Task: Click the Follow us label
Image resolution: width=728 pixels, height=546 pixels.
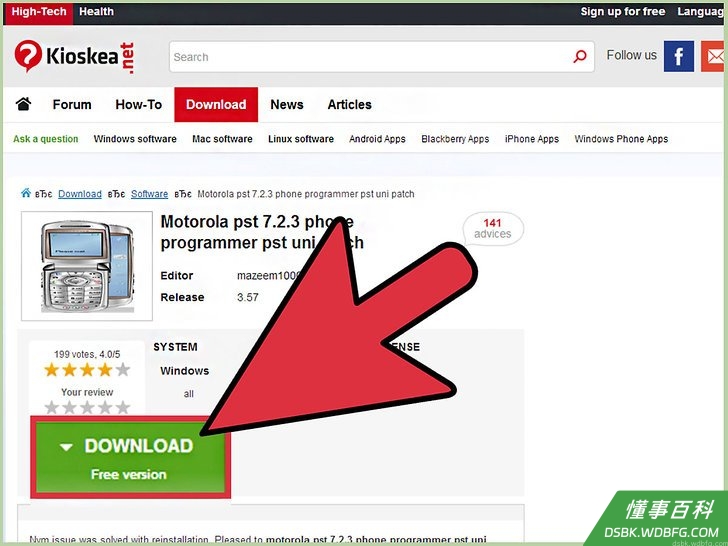Action: coord(631,55)
